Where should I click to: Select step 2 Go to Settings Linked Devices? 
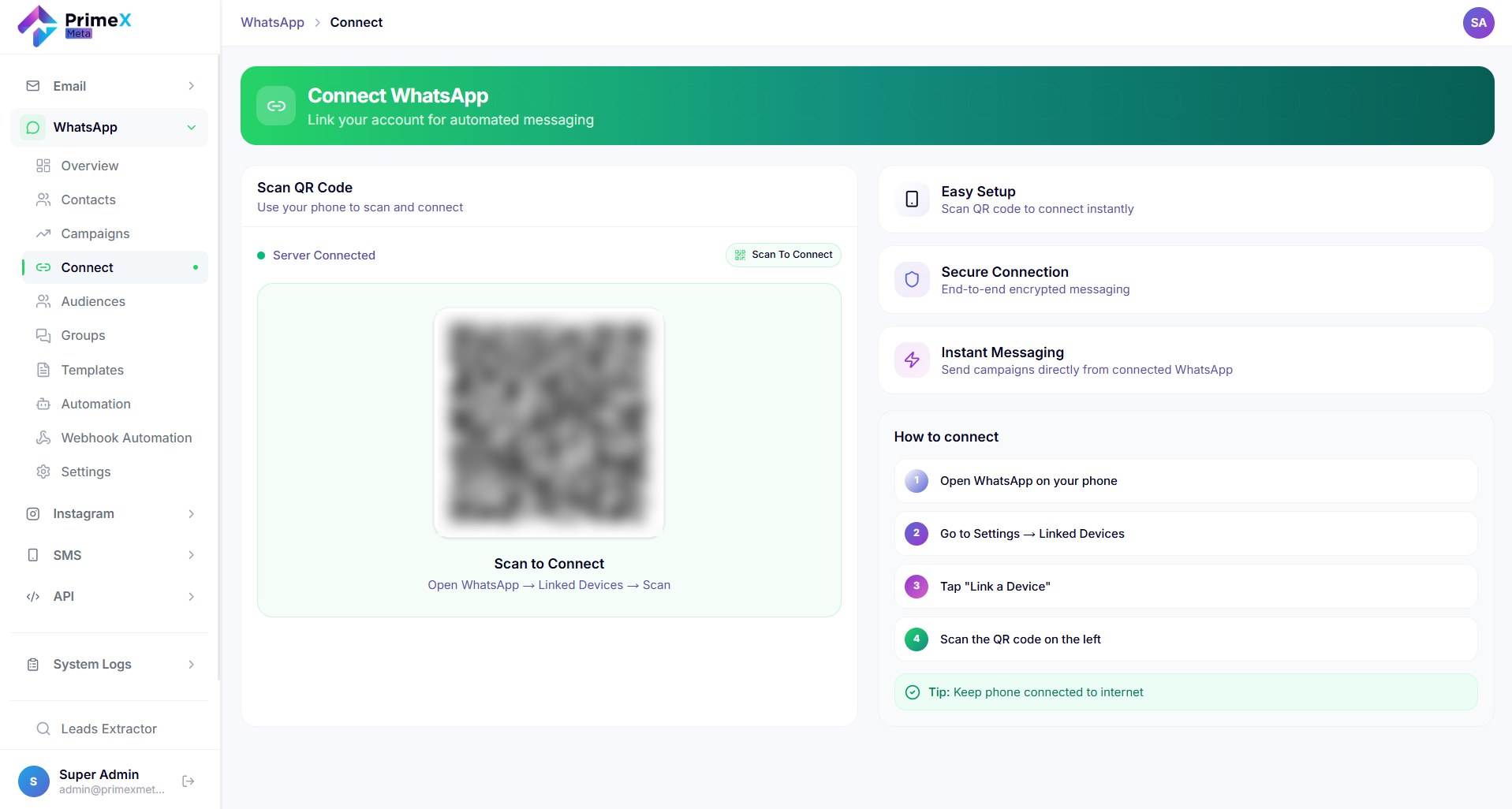point(1185,534)
